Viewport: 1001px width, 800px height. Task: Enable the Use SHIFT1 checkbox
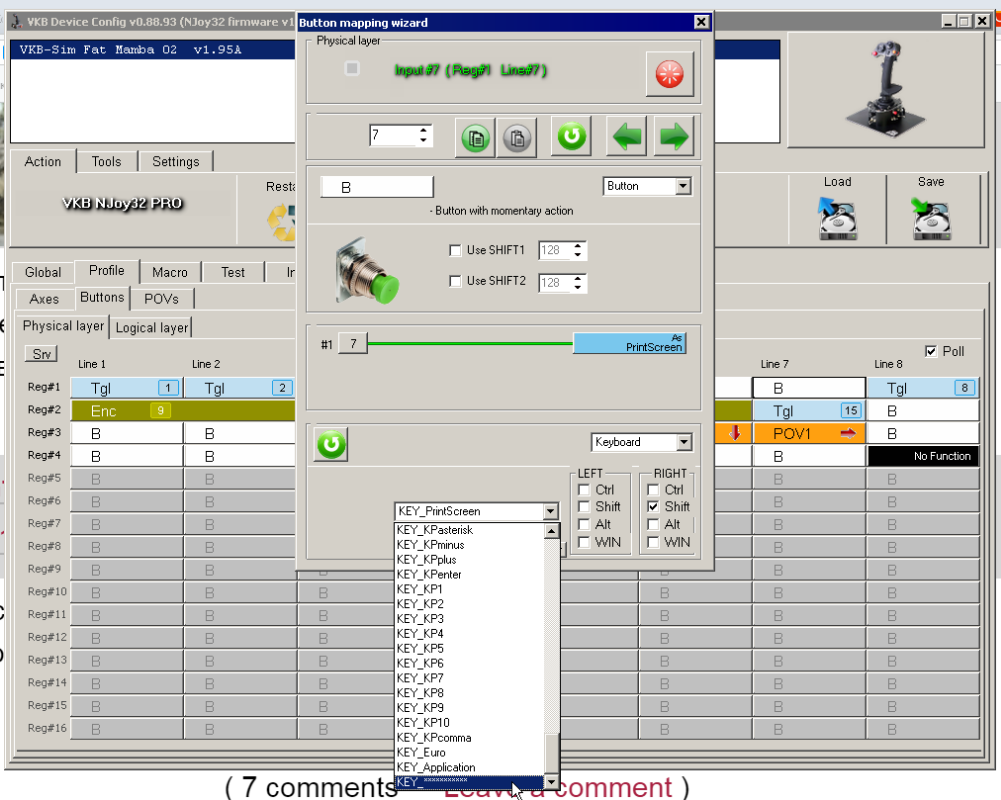(456, 251)
